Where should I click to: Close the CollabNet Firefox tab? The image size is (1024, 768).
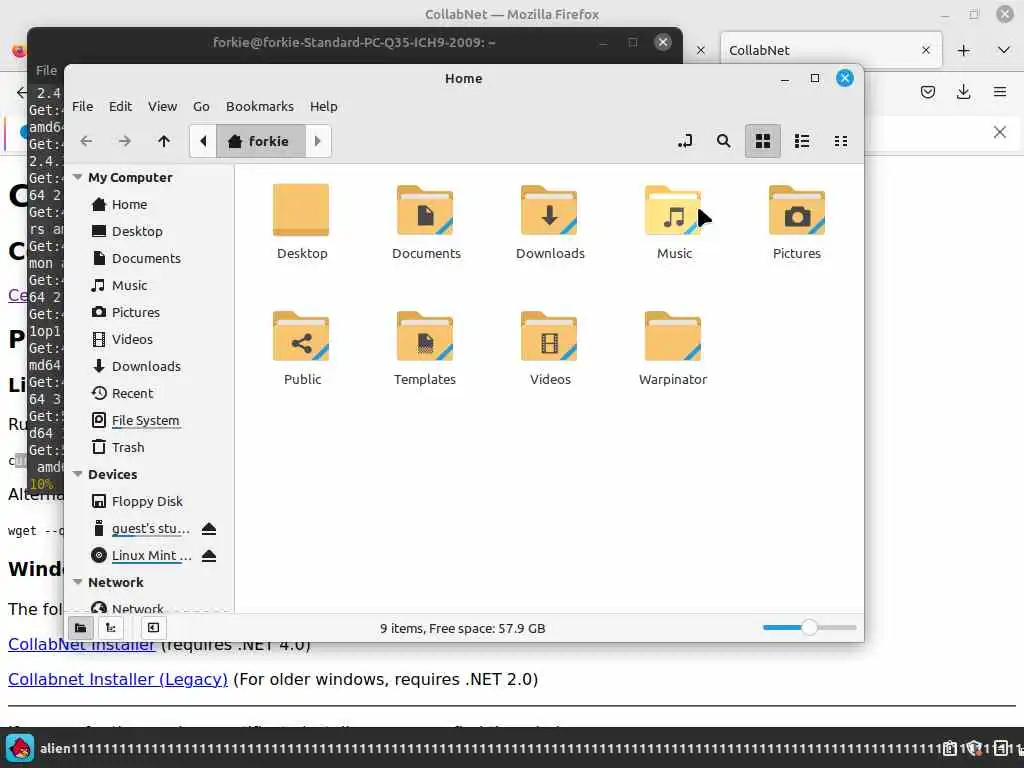926,50
